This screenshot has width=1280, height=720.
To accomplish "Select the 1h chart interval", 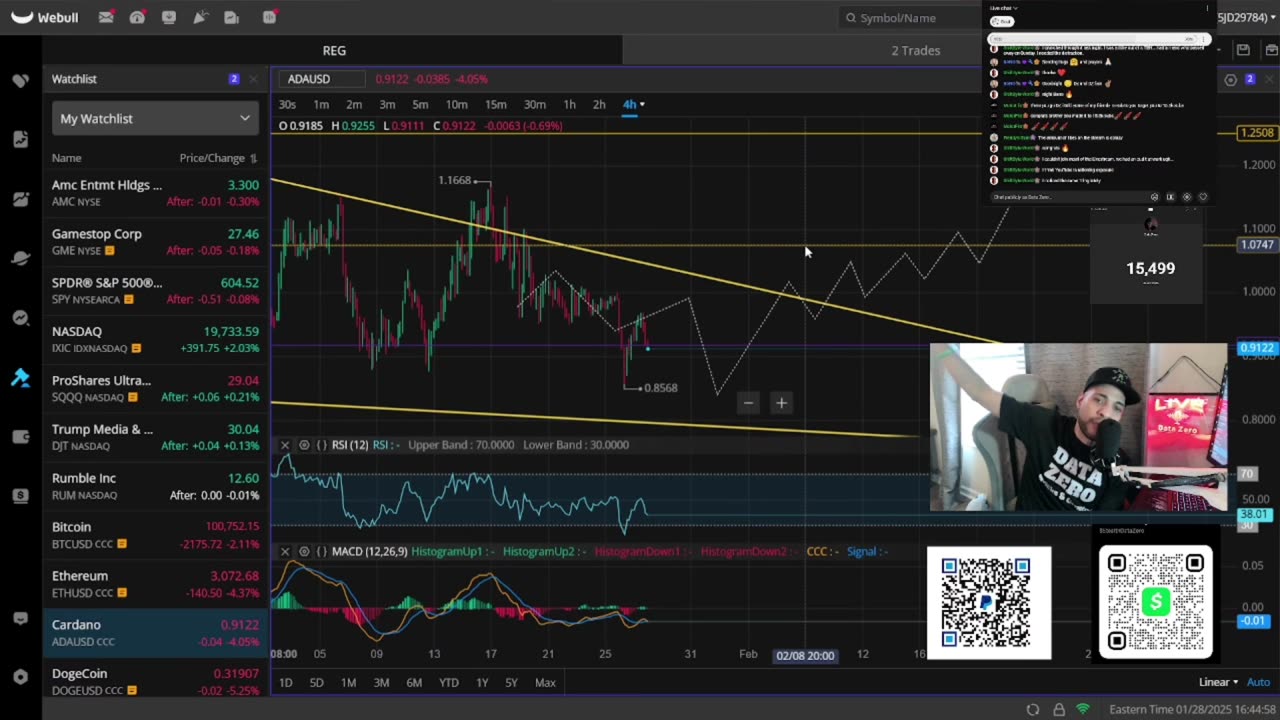I will [x=569, y=105].
